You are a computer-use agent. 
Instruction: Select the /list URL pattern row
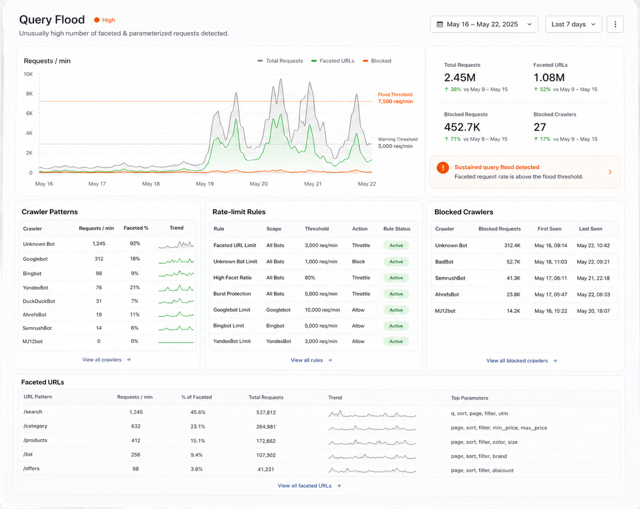pyautogui.click(x=320, y=455)
